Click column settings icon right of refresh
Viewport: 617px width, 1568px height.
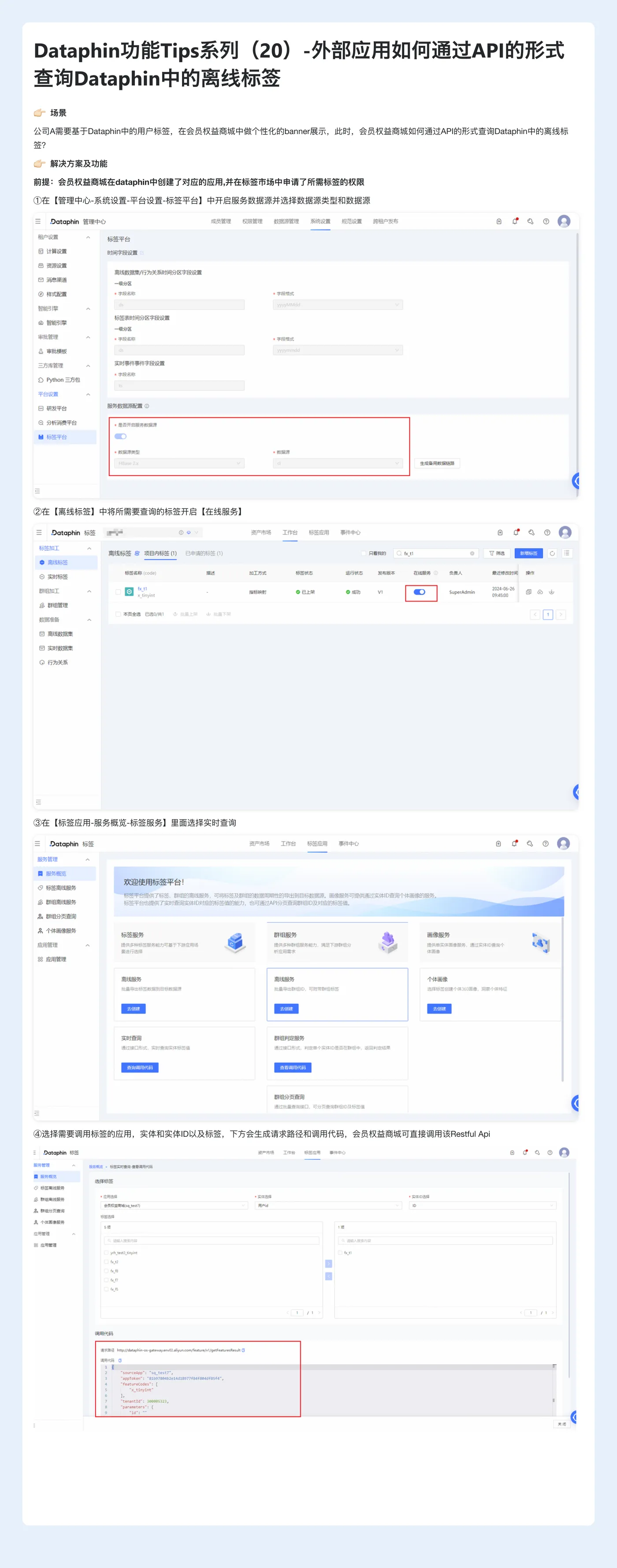(x=566, y=553)
